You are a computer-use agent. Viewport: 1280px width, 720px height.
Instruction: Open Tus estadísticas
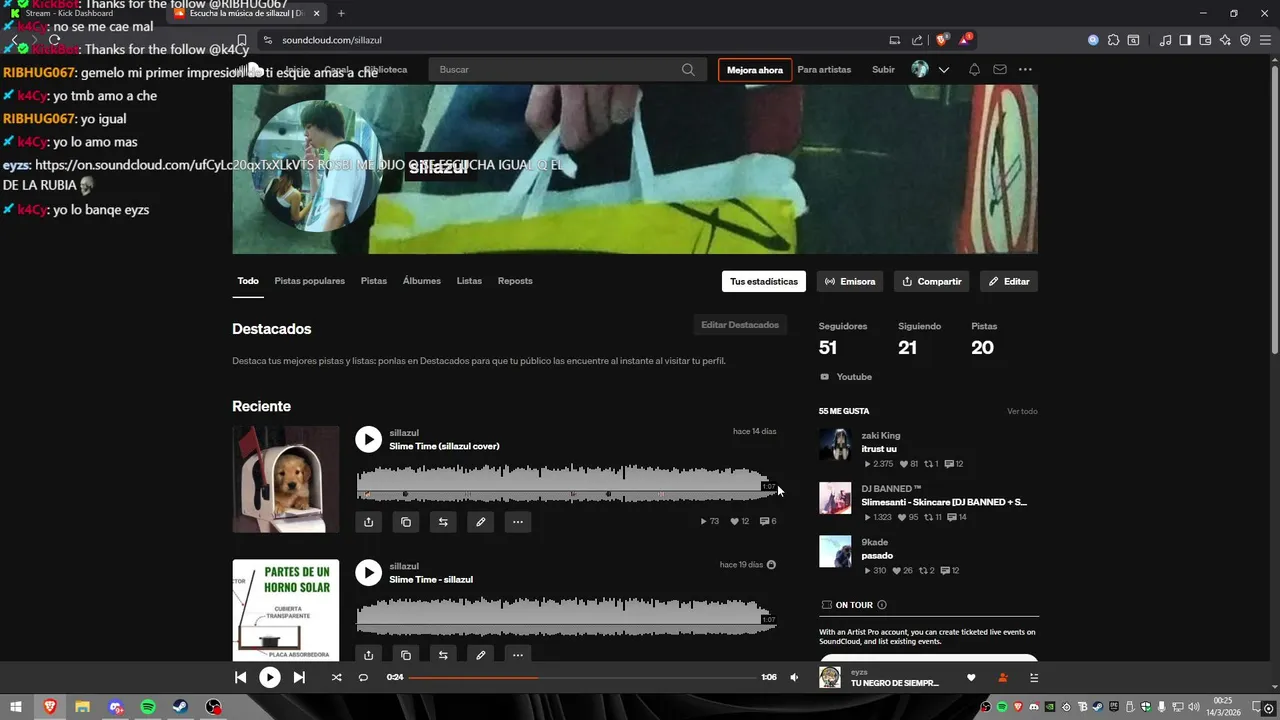pos(764,281)
